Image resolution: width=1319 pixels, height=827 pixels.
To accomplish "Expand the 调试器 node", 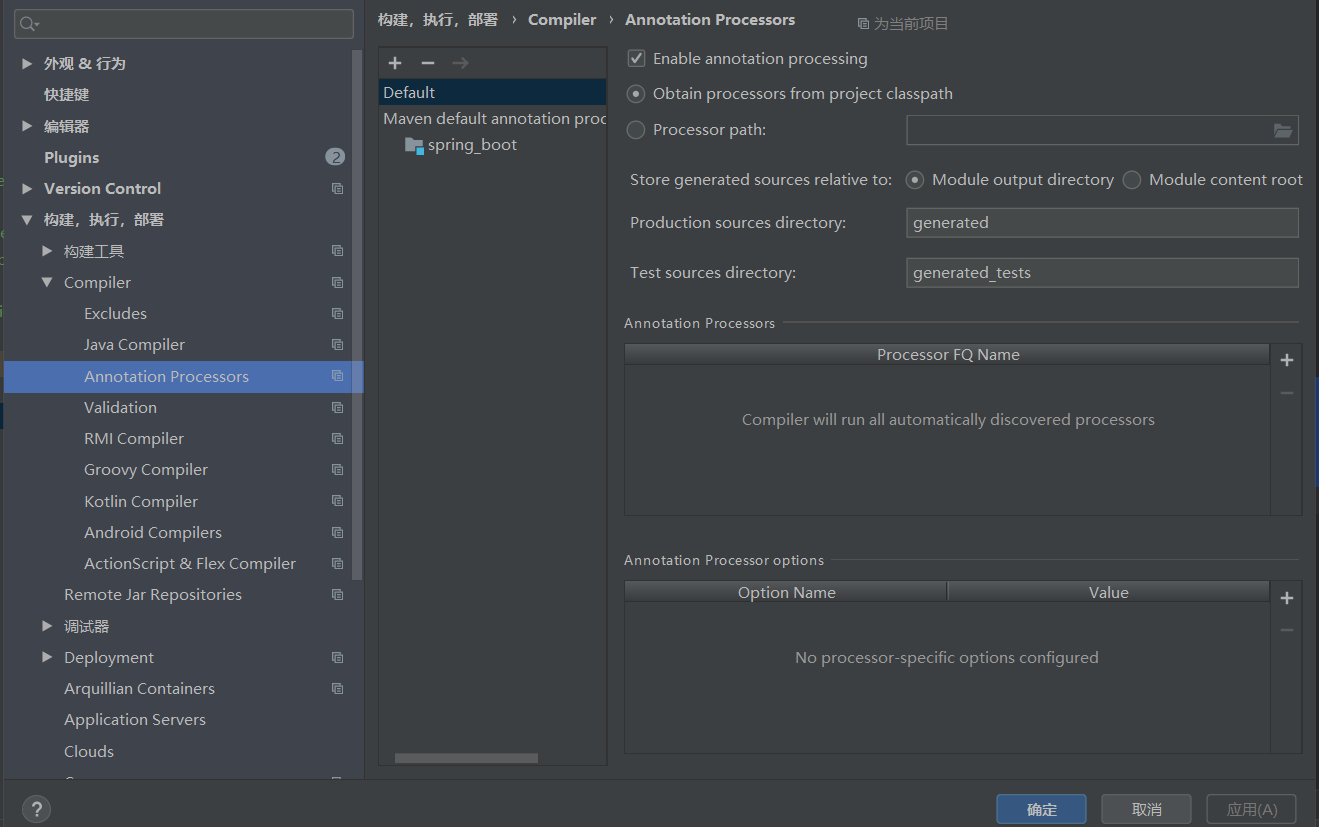I will click(x=47, y=626).
